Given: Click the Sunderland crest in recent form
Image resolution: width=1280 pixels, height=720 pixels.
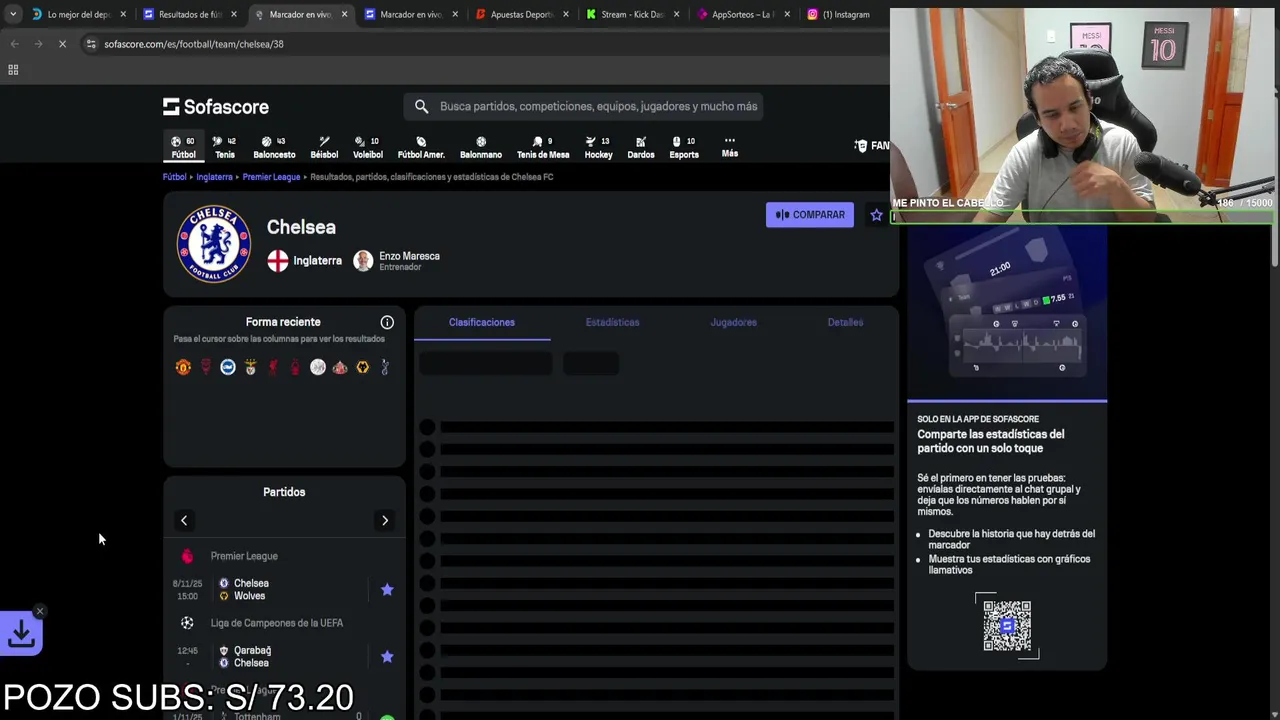Looking at the screenshot, I should pos(340,367).
